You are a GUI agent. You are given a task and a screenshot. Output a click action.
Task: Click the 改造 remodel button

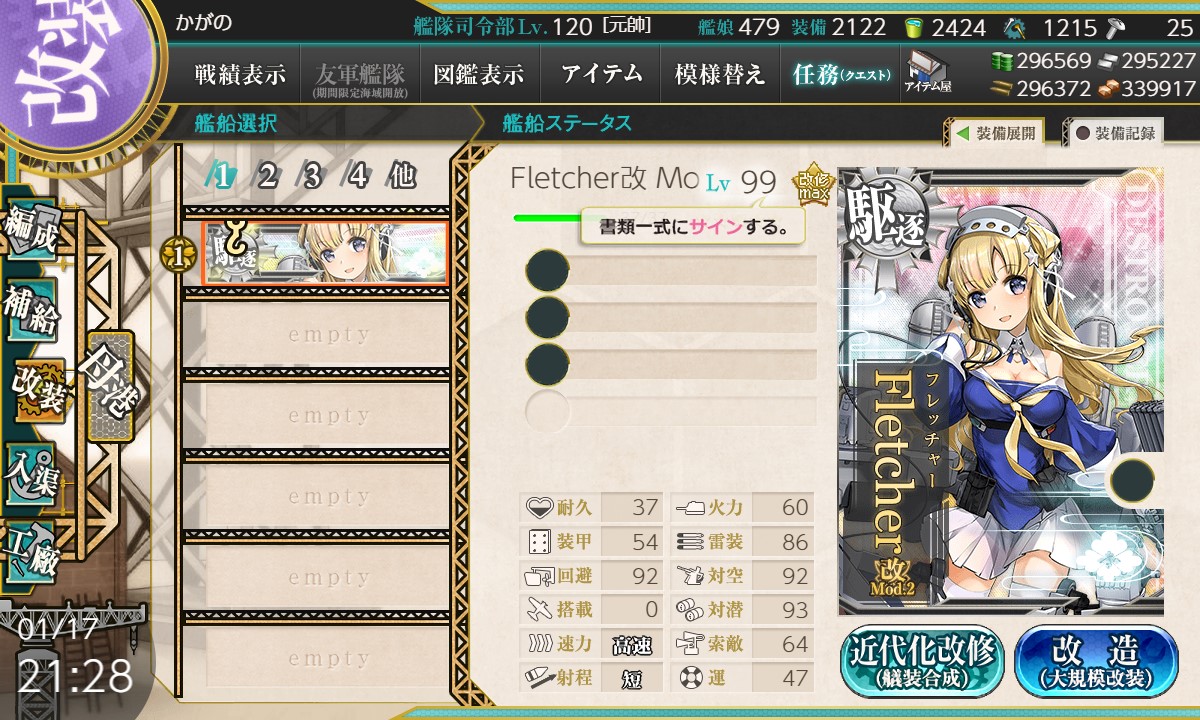pyautogui.click(x=1096, y=661)
